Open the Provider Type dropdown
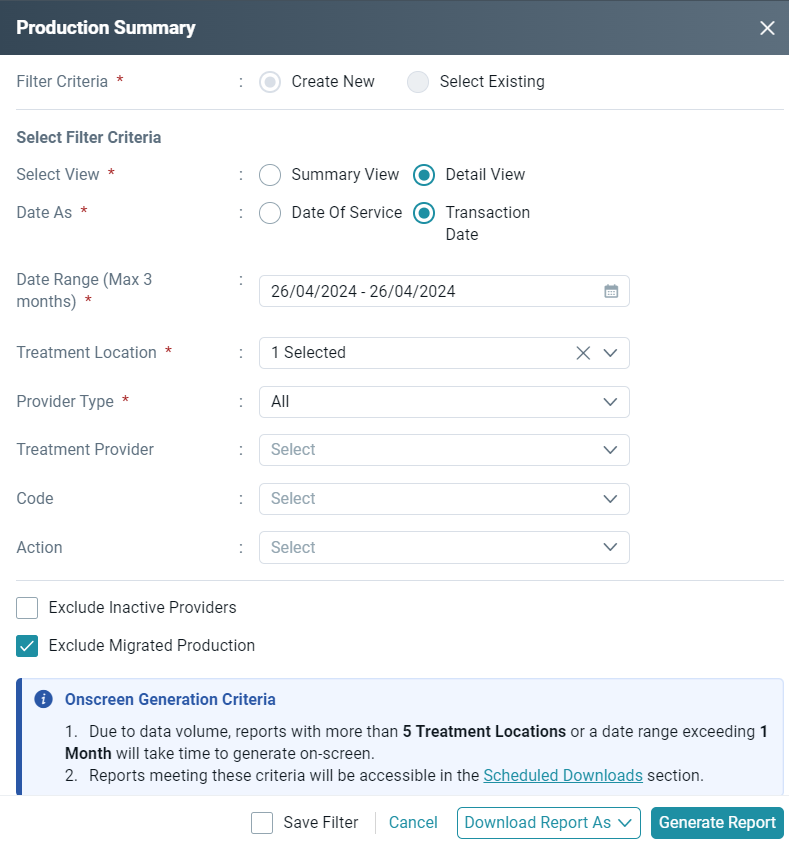Image resolution: width=789 pixels, height=846 pixels. pyautogui.click(x=444, y=402)
